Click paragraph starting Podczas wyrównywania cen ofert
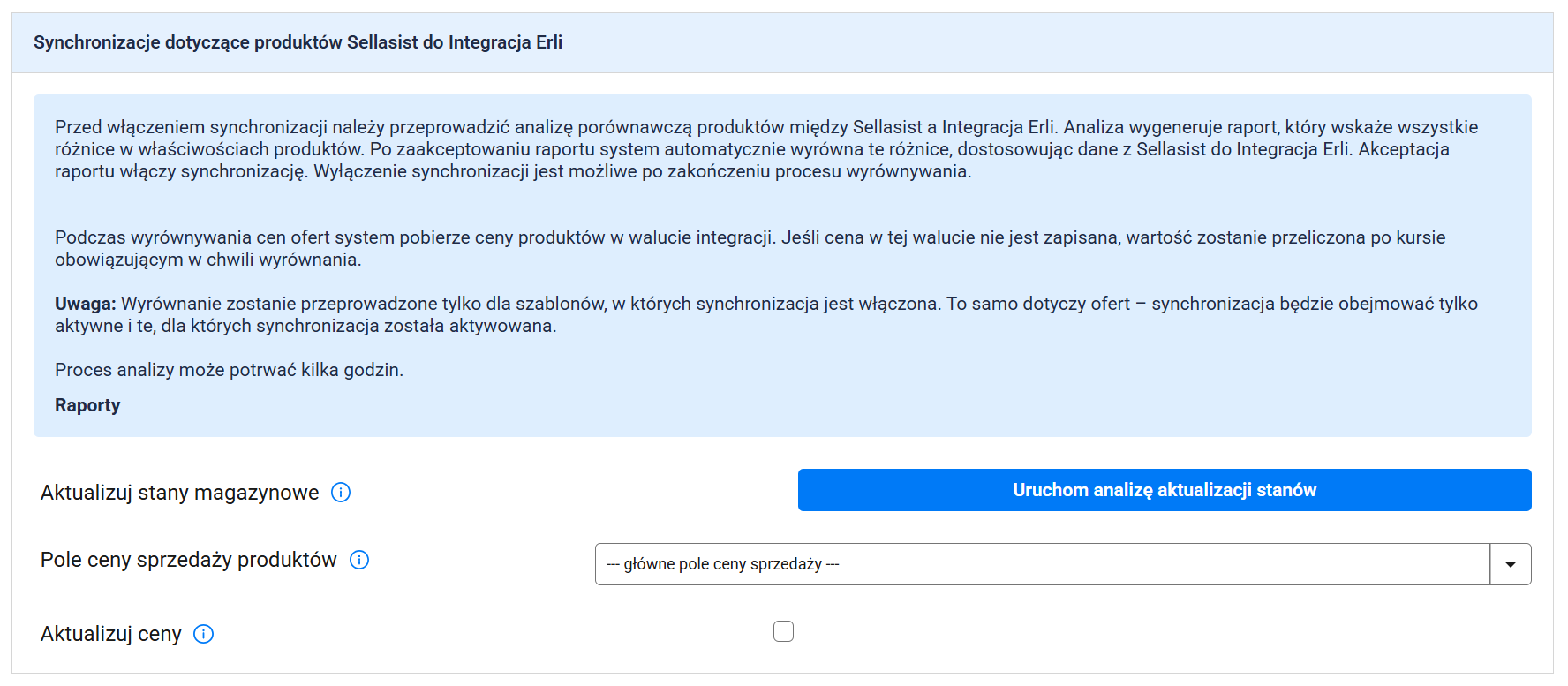Viewport: 1568px width, 686px height. [x=750, y=237]
